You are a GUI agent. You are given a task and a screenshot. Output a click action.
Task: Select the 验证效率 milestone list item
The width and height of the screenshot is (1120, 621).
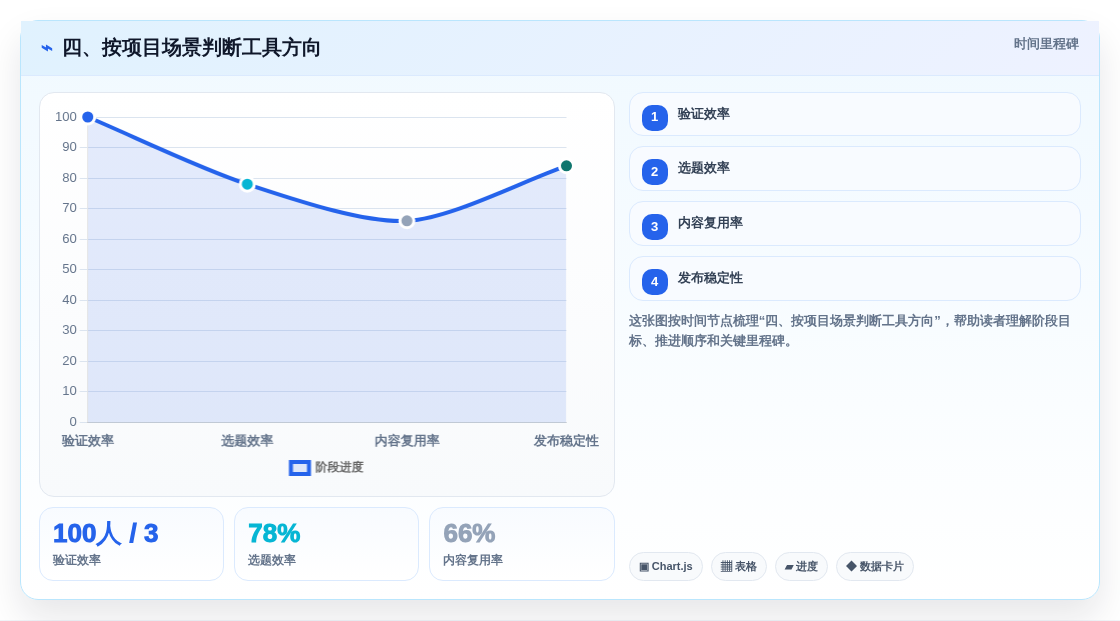pos(854,114)
